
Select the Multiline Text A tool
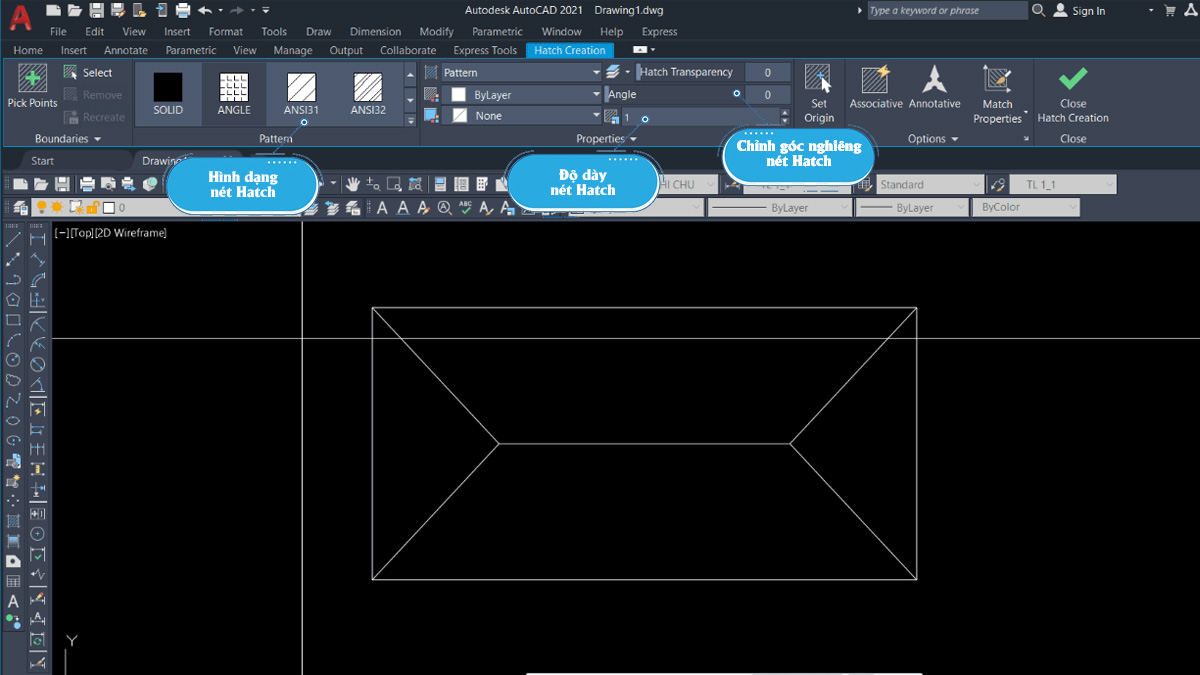(x=13, y=601)
